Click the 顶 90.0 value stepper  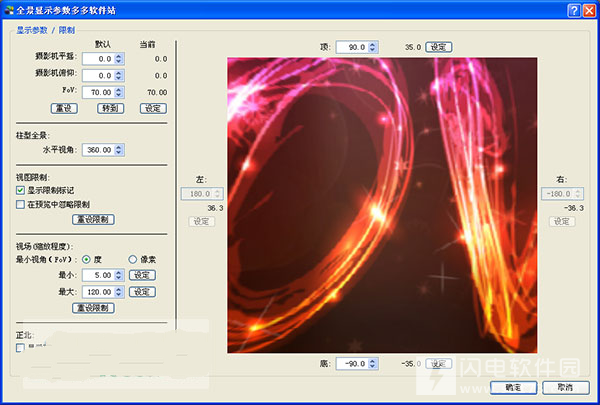pyautogui.click(x=373, y=47)
